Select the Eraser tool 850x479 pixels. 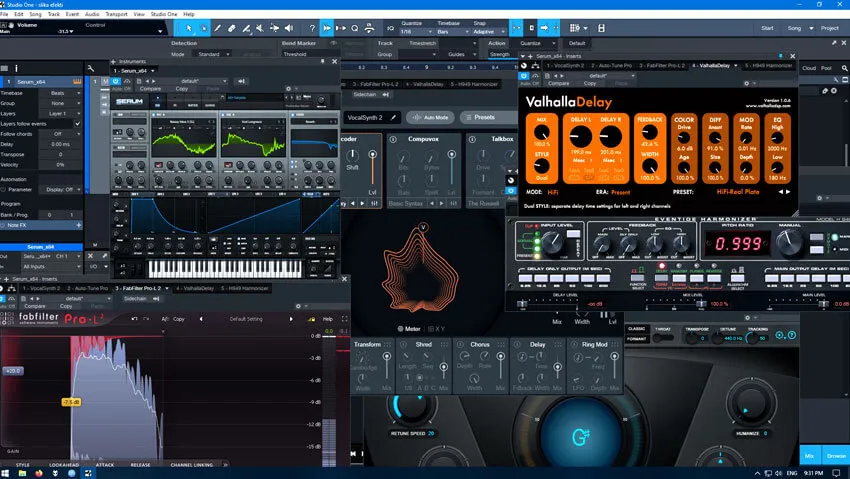click(231, 28)
